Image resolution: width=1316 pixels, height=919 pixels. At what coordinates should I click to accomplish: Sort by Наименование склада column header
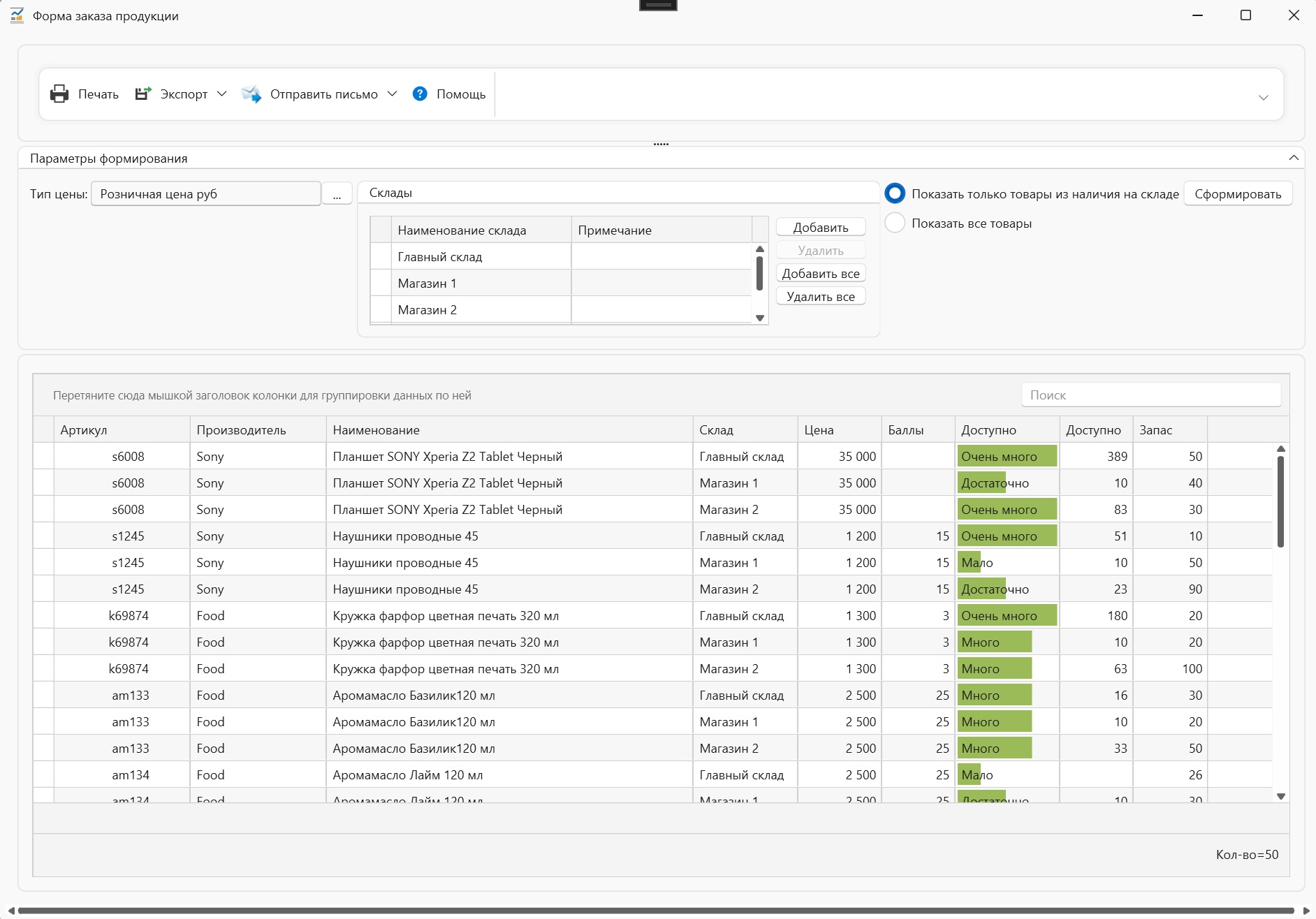click(x=481, y=230)
